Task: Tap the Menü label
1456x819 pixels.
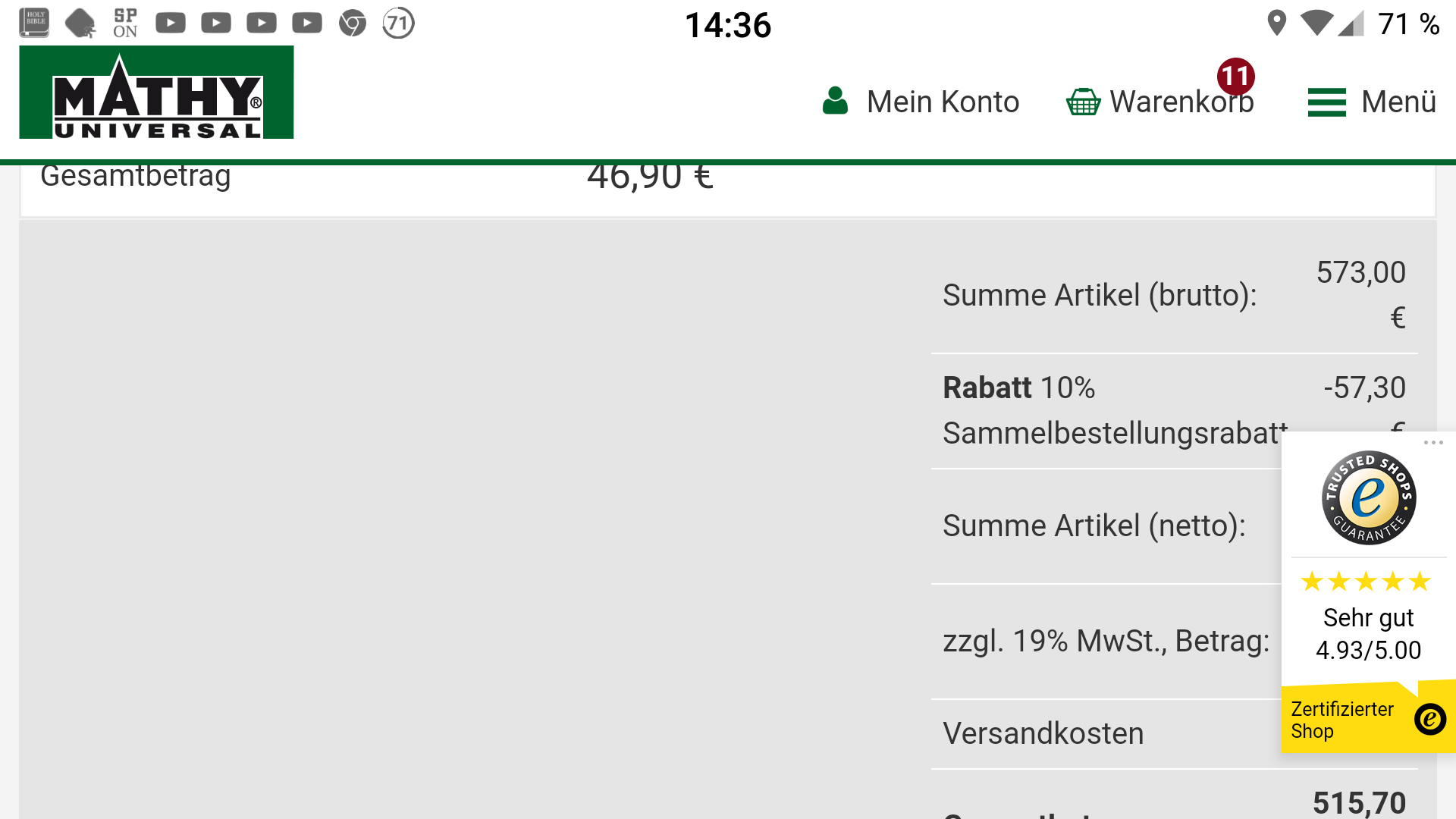Action: (1398, 102)
